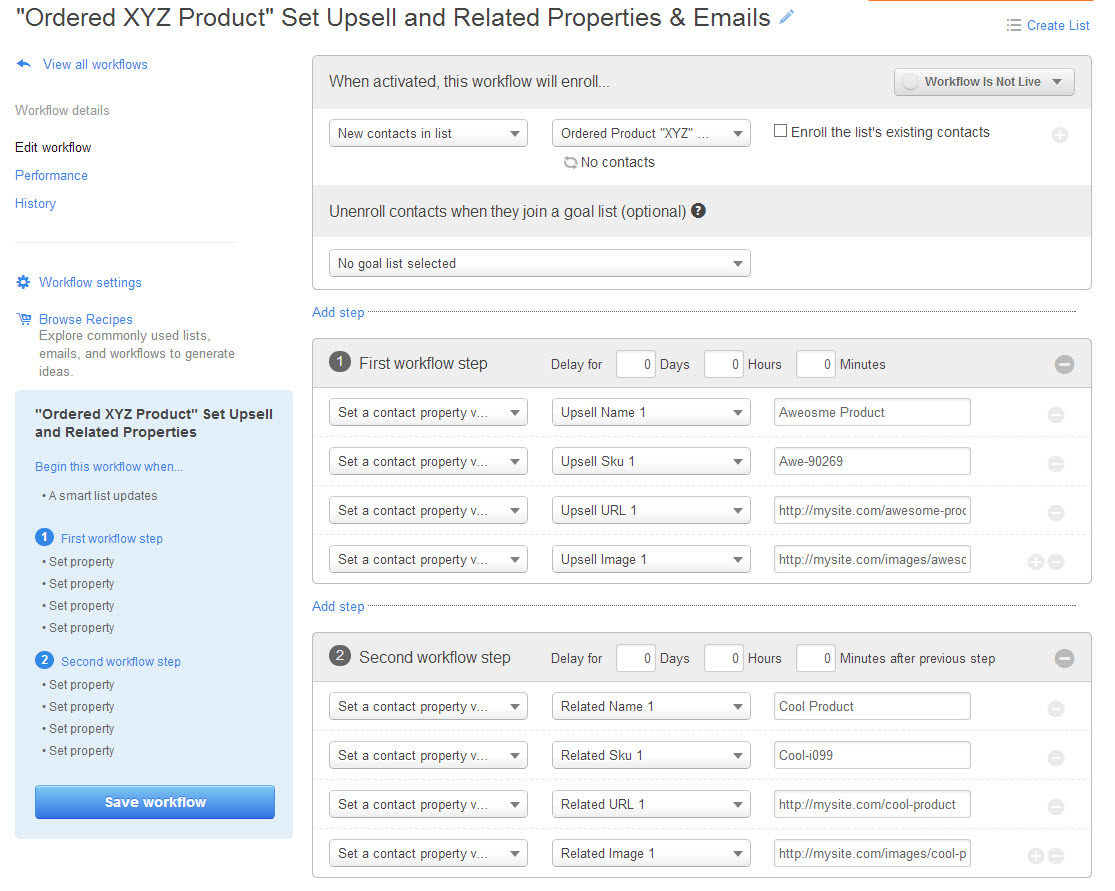1115x891 pixels.
Task: Remove the Upsell Name 1 action row
Action: pyautogui.click(x=1056, y=414)
